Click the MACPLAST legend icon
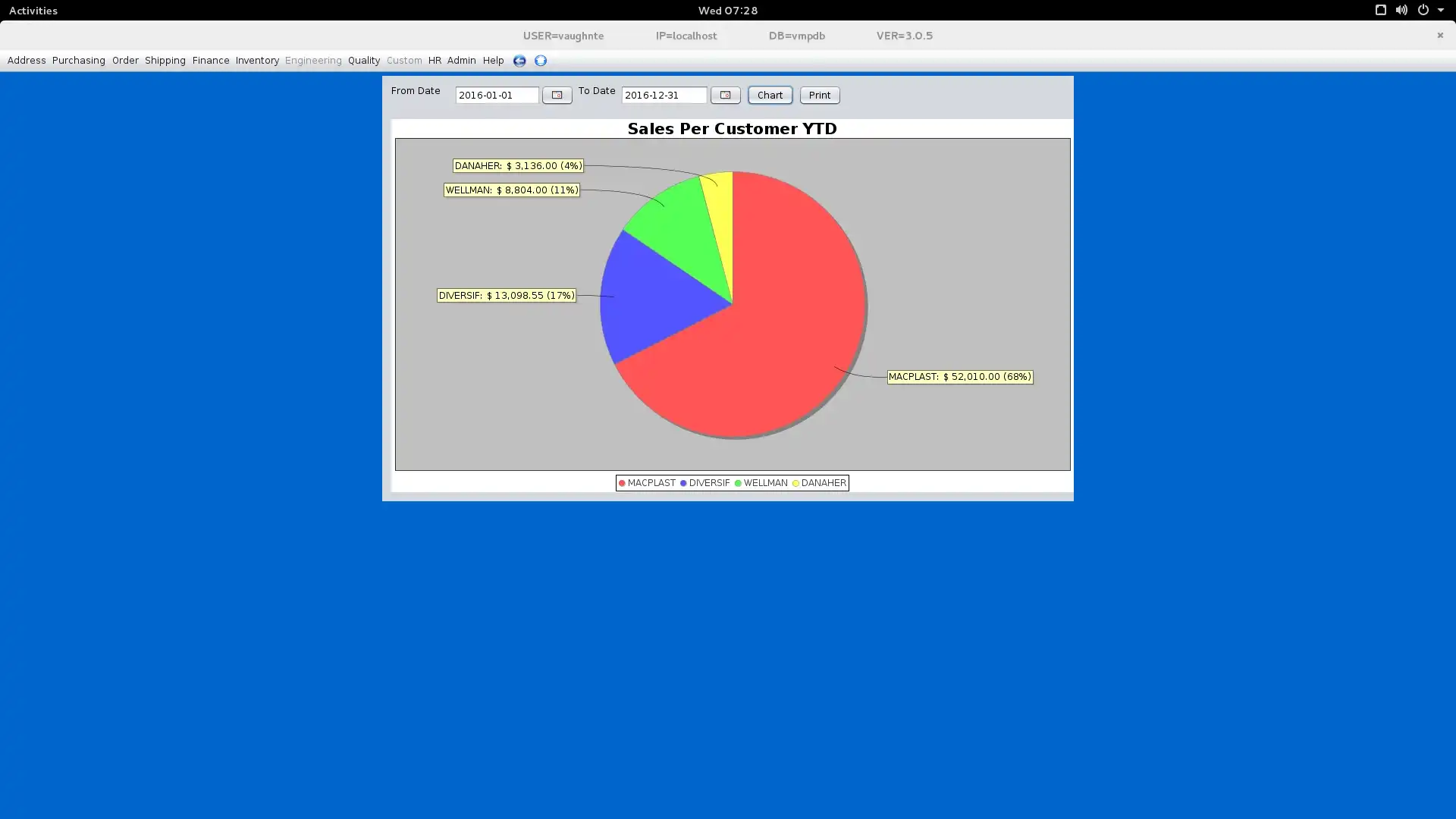Viewport: 1456px width, 819px height. pyautogui.click(x=622, y=482)
